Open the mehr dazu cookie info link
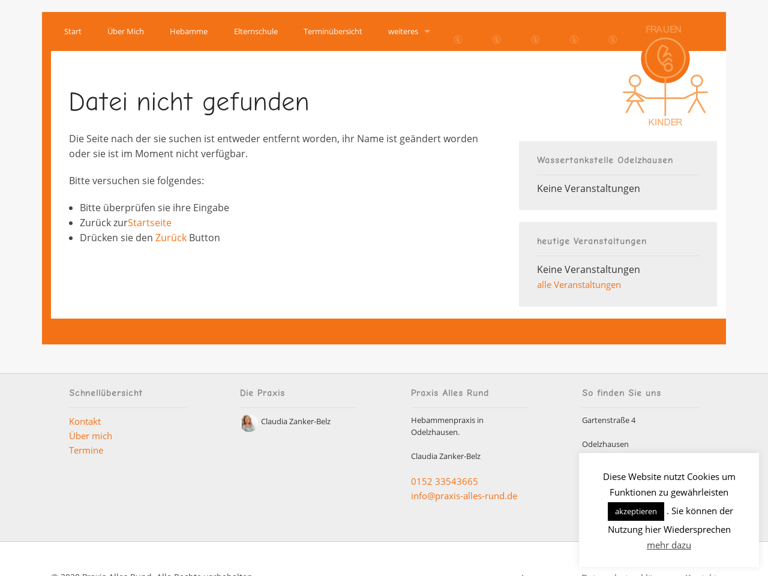 [669, 545]
